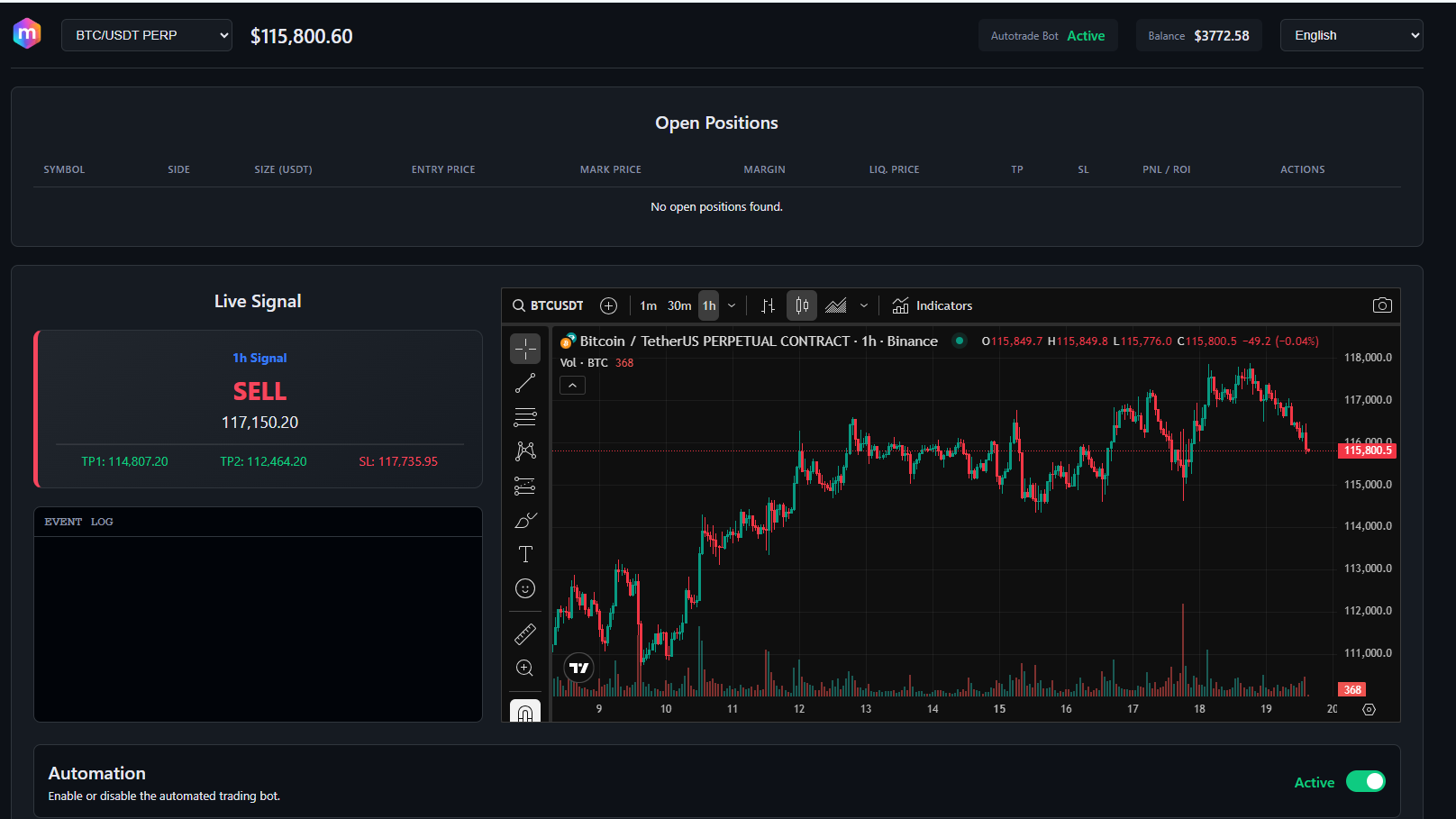Select the Text annotation tool

pos(525,554)
